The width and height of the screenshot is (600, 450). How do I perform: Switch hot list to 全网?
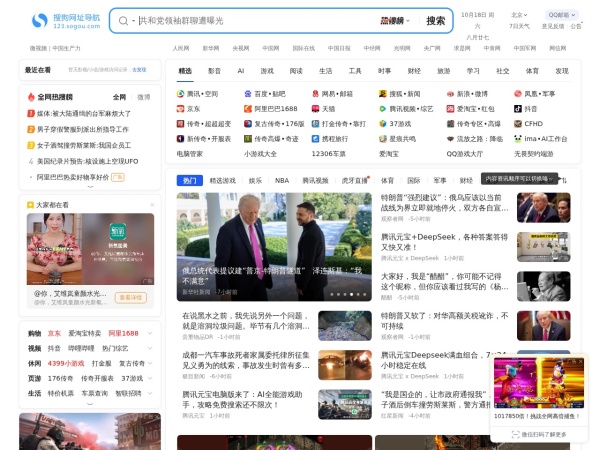coord(119,97)
